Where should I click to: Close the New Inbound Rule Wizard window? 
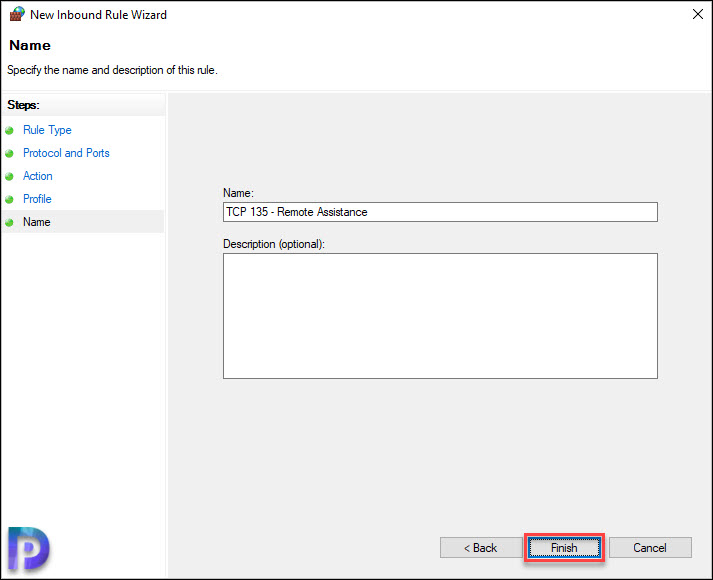coord(698,14)
